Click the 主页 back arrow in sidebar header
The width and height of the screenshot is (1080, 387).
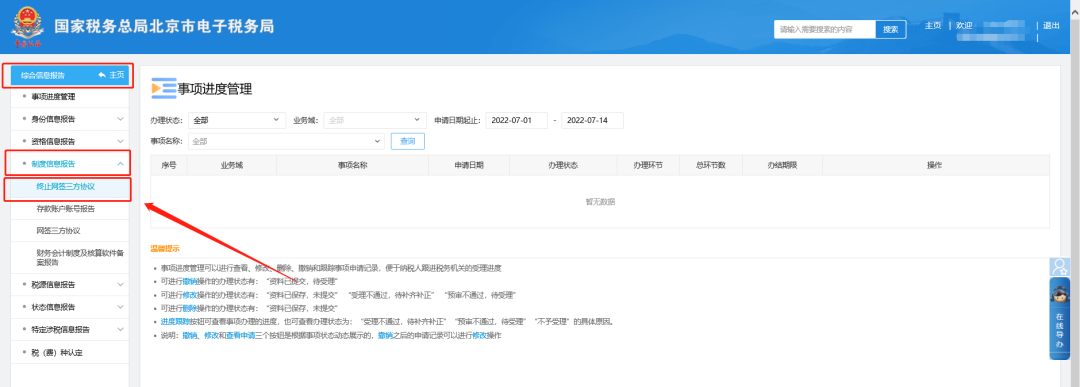[111, 75]
